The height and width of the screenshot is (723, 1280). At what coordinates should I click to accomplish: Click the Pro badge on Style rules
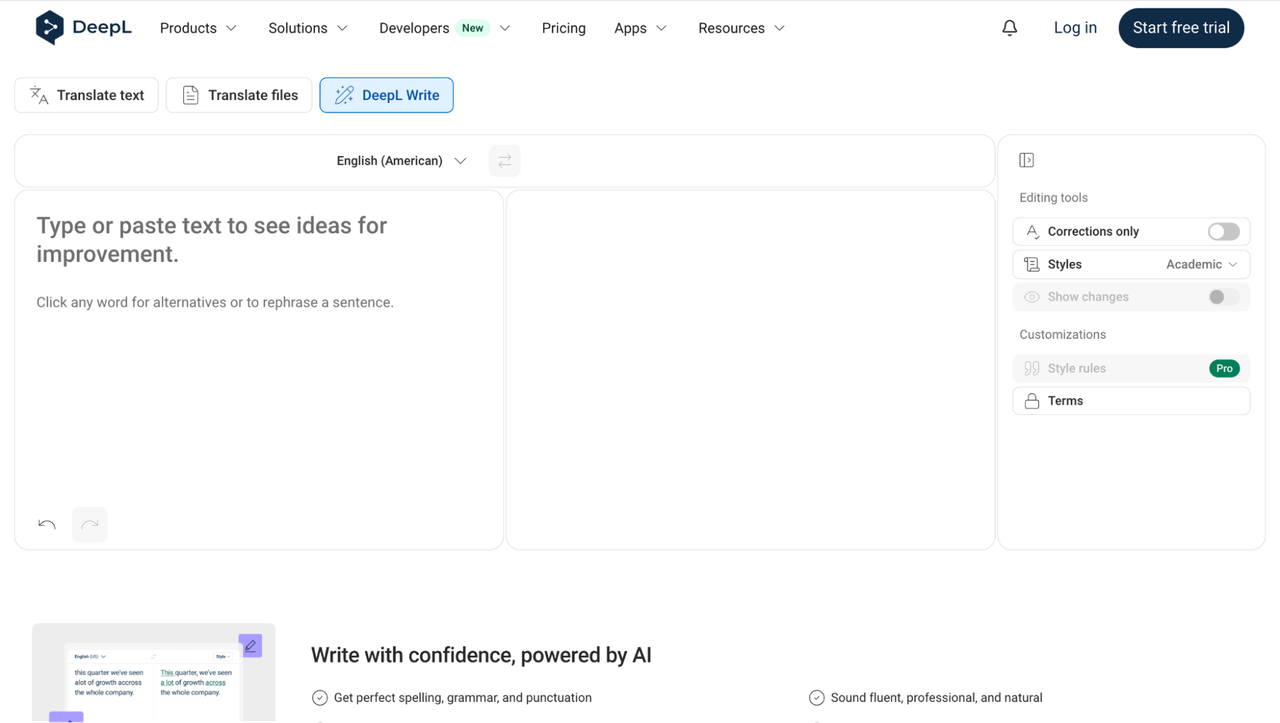tap(1224, 369)
